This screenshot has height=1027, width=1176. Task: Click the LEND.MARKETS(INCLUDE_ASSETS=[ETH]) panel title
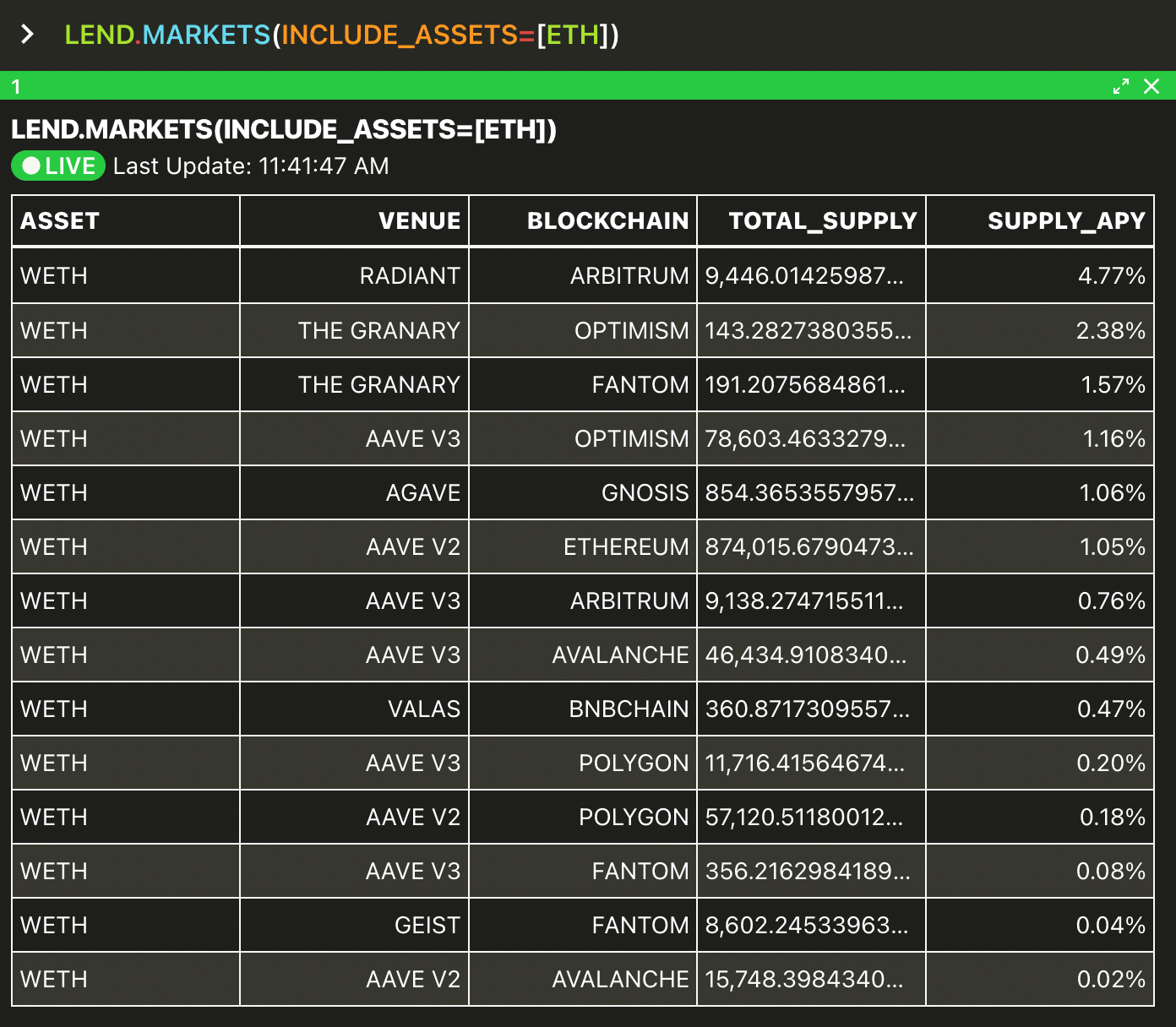click(284, 129)
